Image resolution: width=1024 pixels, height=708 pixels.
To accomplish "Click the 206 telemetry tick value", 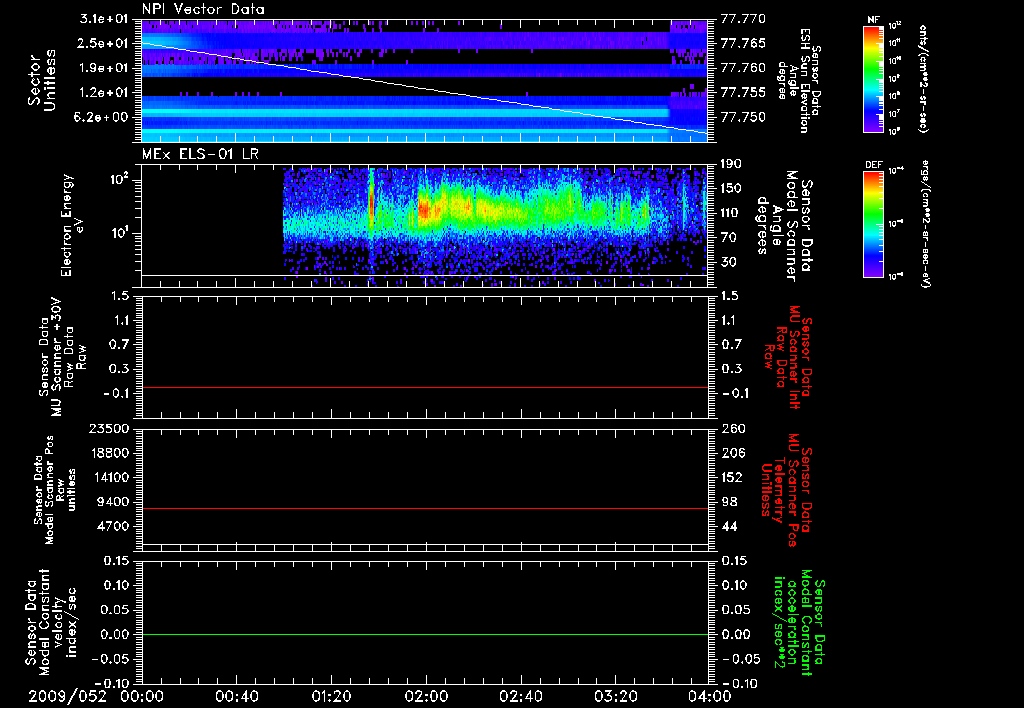I will point(732,453).
